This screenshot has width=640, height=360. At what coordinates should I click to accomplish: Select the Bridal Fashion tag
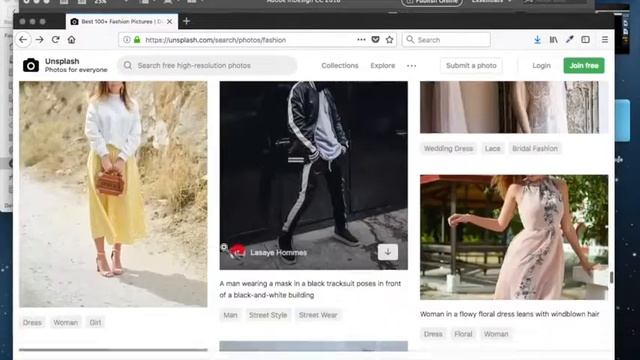tap(535, 149)
